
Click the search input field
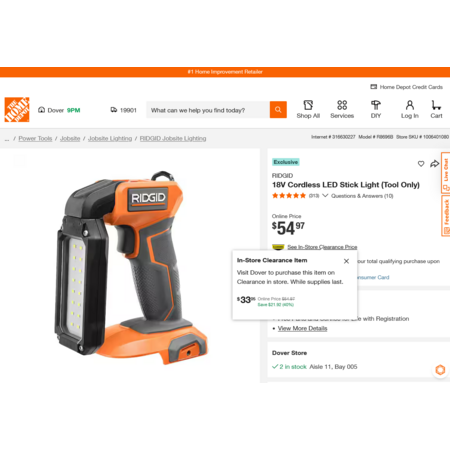pos(208,110)
